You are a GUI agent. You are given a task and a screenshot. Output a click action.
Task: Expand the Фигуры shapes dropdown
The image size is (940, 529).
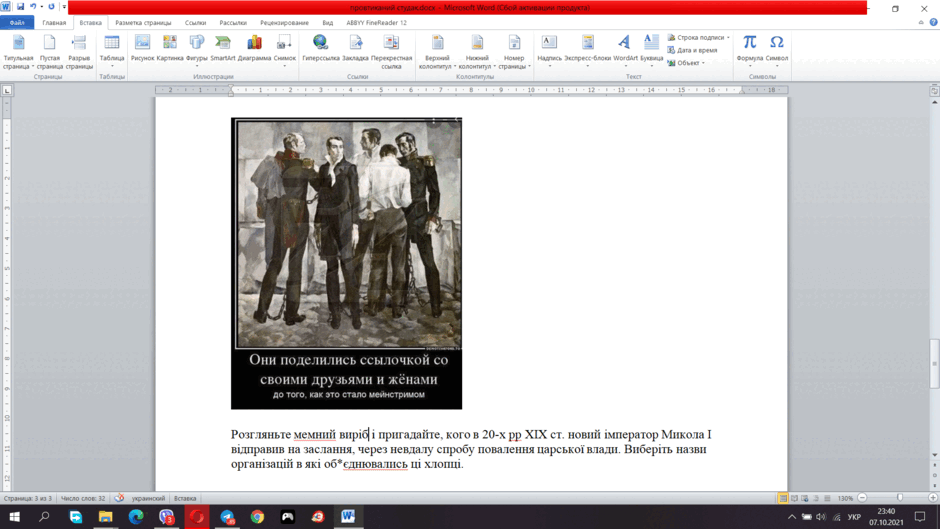coord(197,50)
